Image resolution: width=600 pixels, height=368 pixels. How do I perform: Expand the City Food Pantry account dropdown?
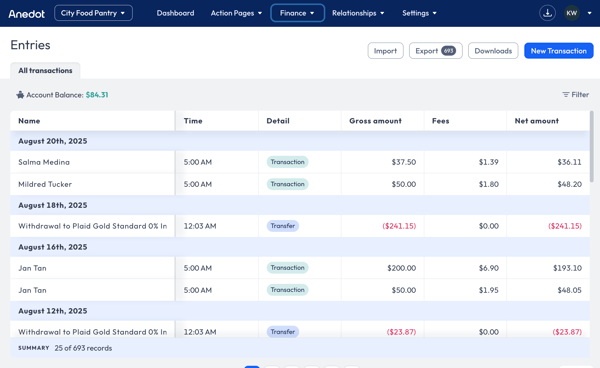click(x=93, y=13)
